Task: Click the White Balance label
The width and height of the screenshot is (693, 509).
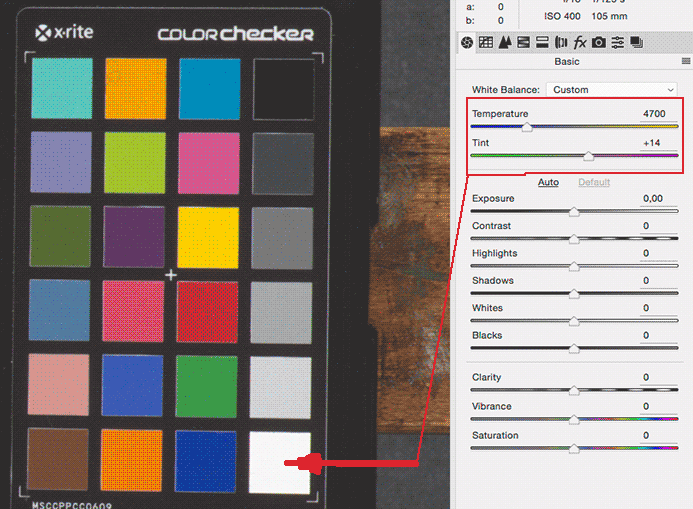Action: (x=506, y=90)
